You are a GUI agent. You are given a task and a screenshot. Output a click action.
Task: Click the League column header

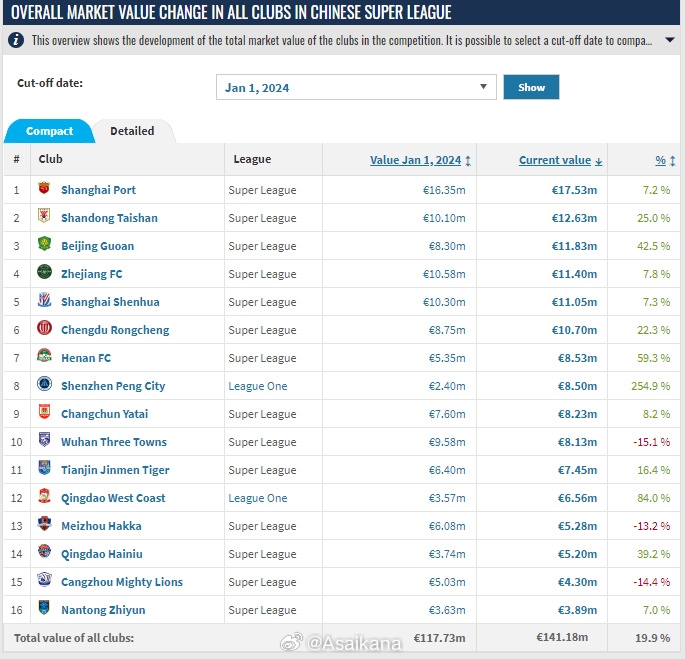pos(252,159)
